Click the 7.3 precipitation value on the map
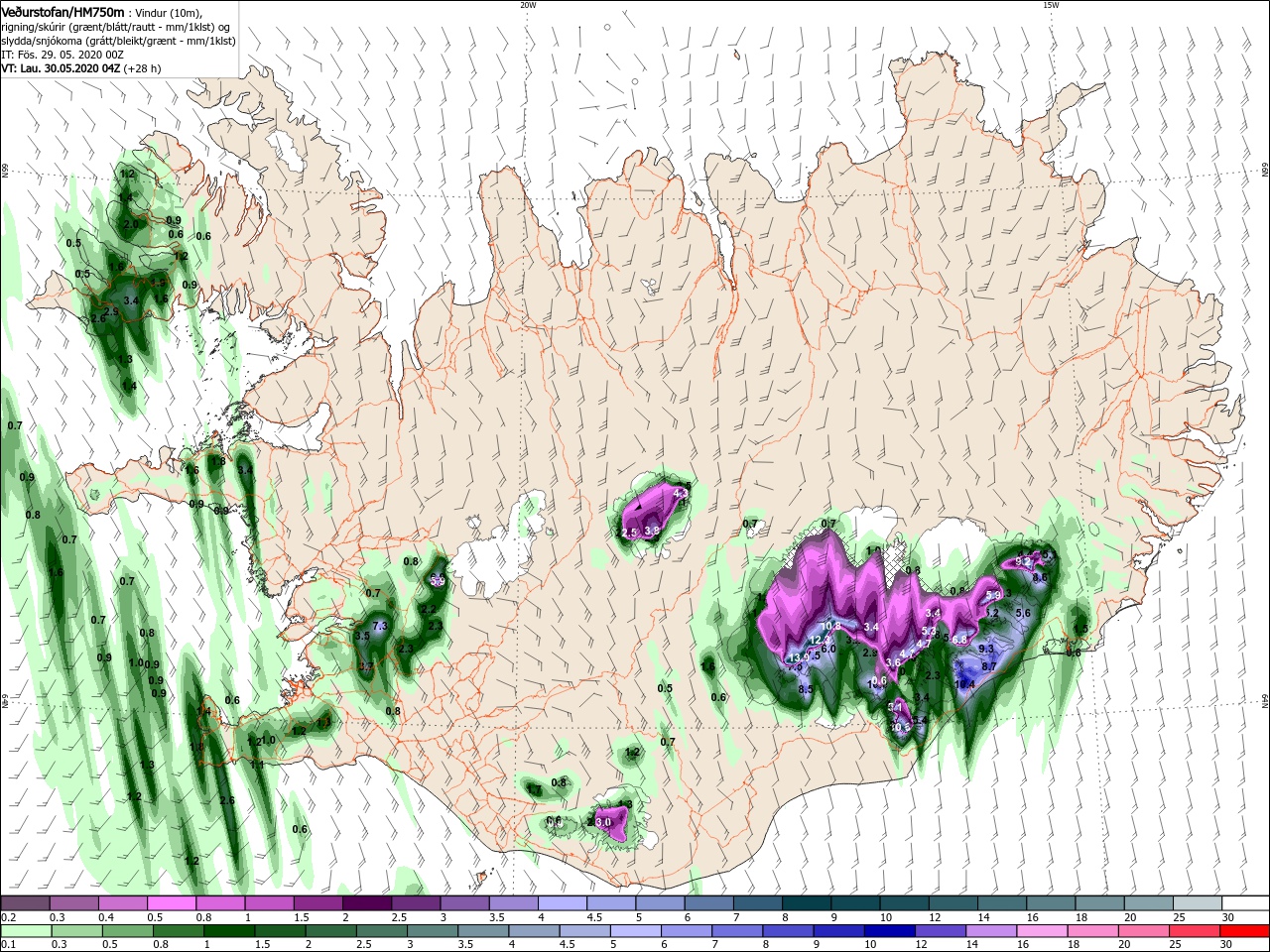 tap(379, 626)
